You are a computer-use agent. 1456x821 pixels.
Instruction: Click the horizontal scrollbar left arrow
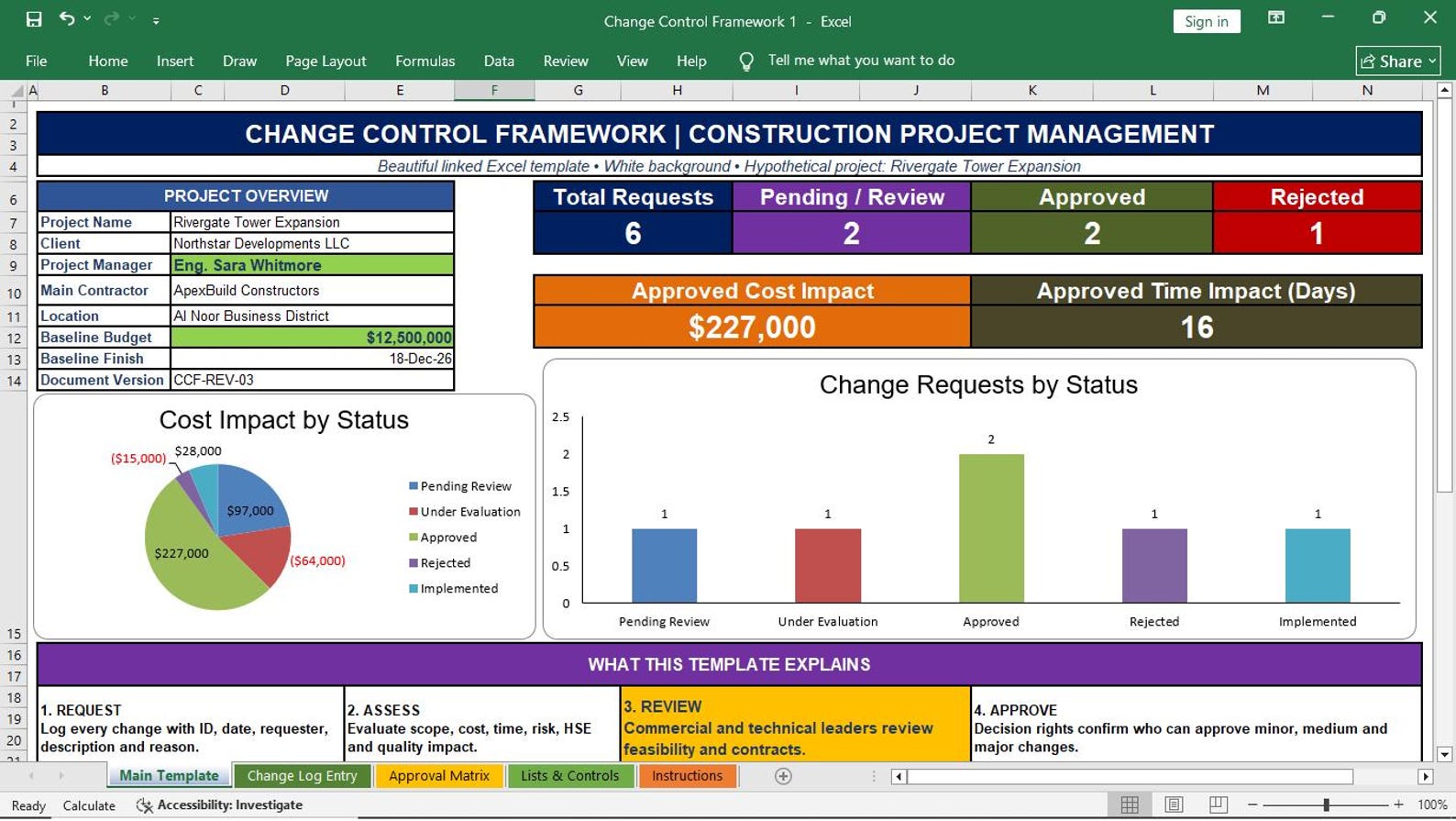pyautogui.click(x=899, y=777)
